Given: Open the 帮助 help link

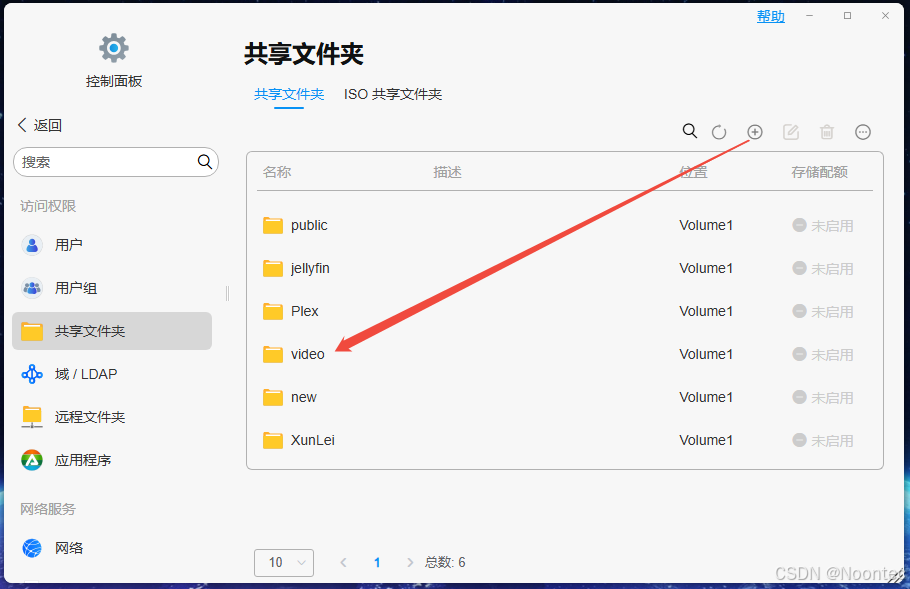Looking at the screenshot, I should [x=771, y=16].
